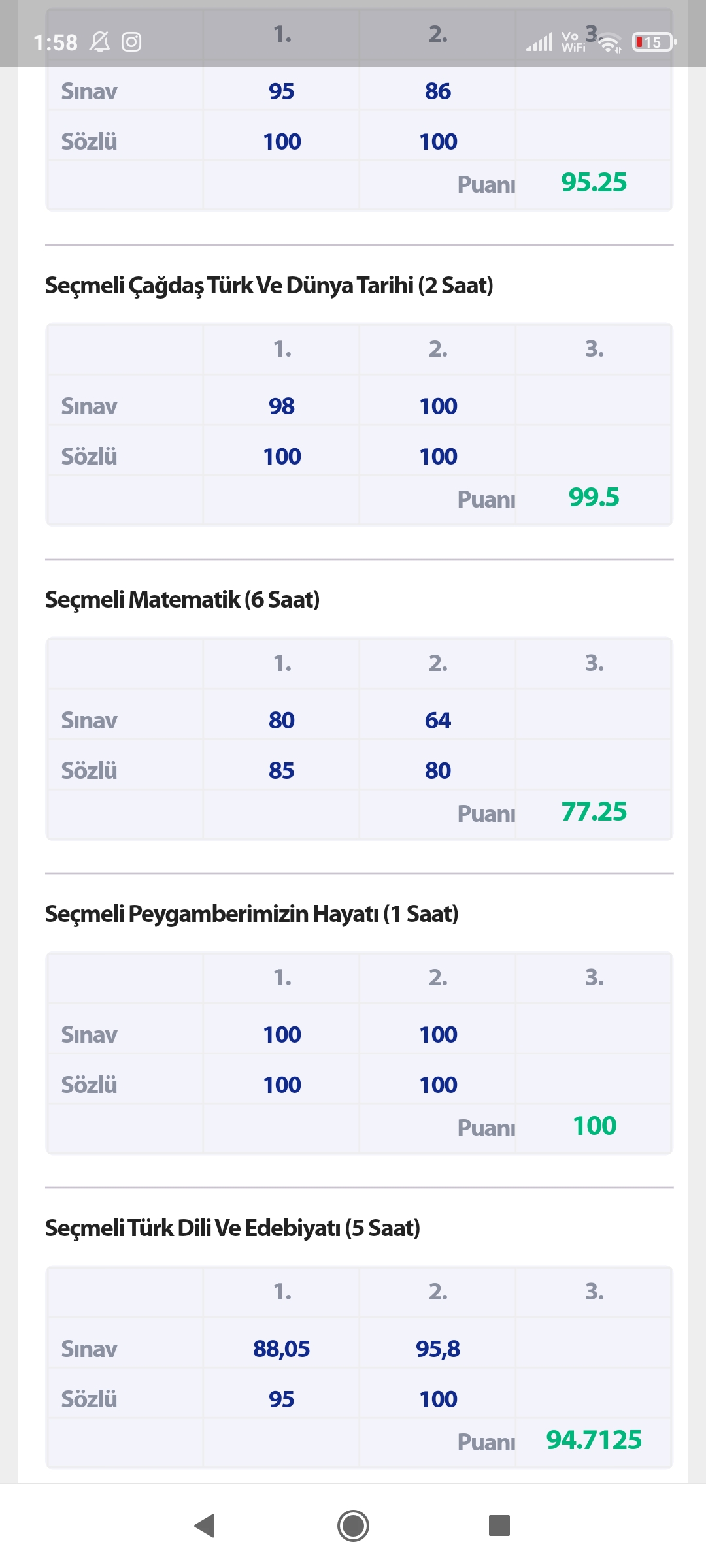Image resolution: width=706 pixels, height=1568 pixels.
Task: Tap the Android home navigation button
Action: 353,1526
